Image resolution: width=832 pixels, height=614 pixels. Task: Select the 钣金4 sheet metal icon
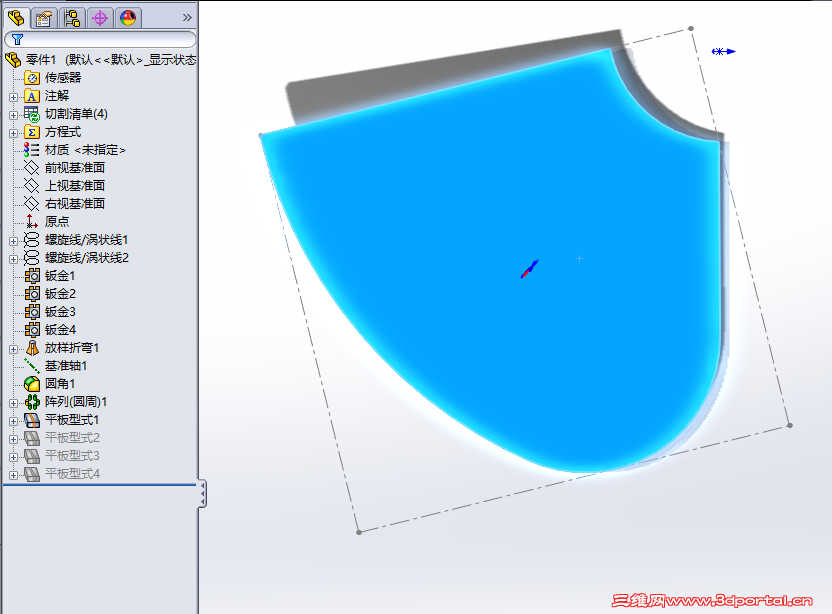click(32, 330)
